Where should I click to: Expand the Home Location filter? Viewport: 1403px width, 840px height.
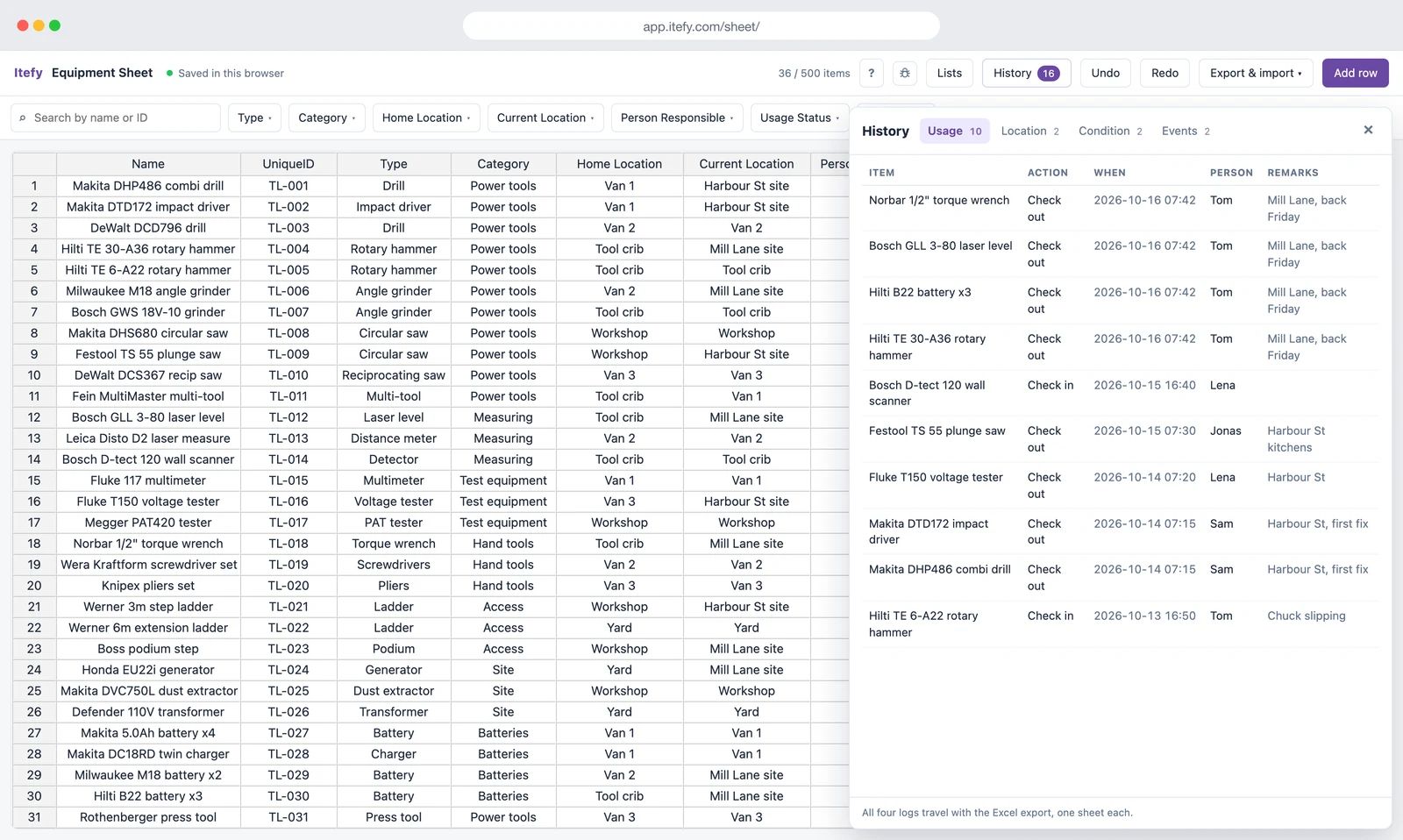pos(426,117)
